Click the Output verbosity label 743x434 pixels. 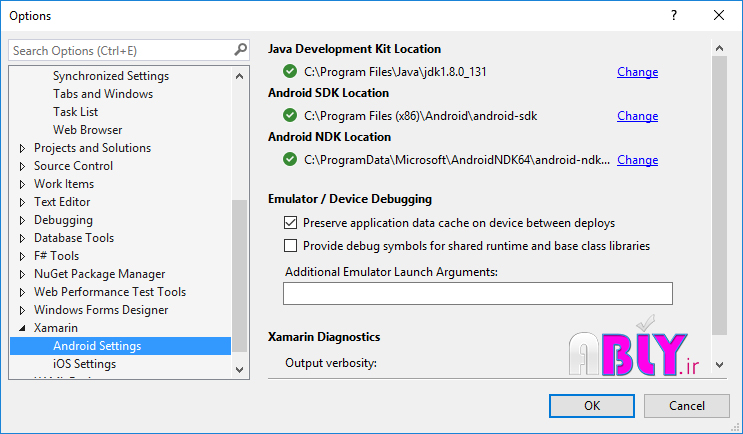pos(331,363)
